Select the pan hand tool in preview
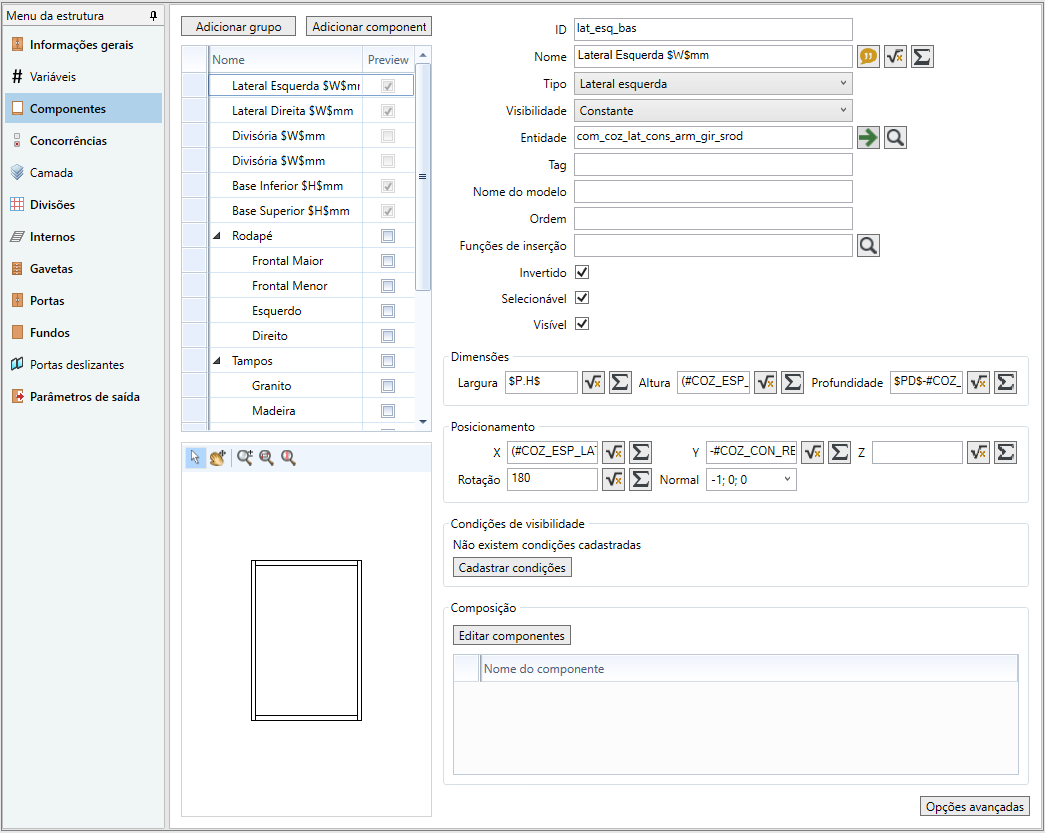Image resolution: width=1052 pixels, height=838 pixels. tap(217, 458)
